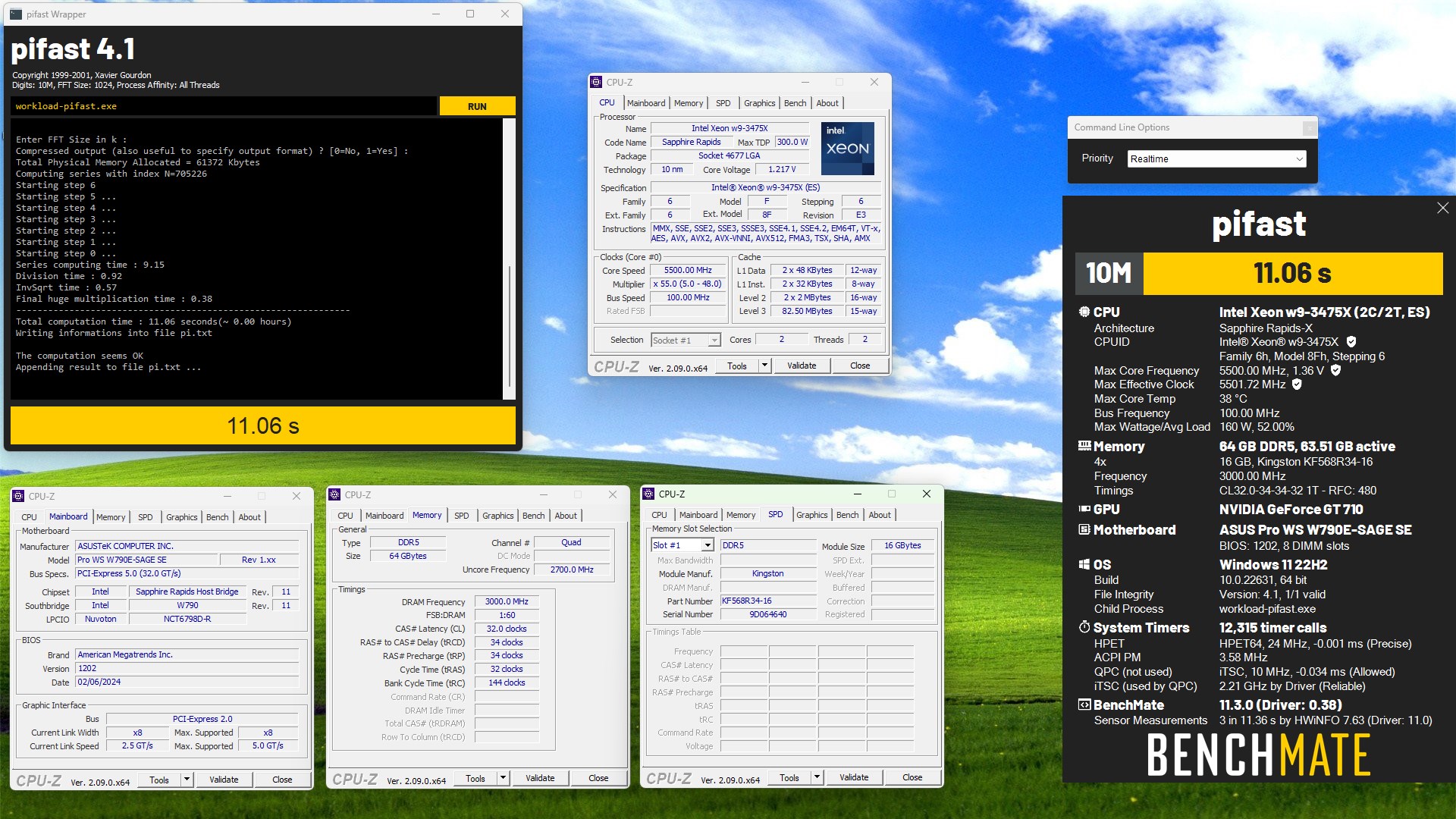Click the Core Speed 5500.00 MHz value
Image resolution: width=1456 pixels, height=819 pixels.
click(688, 271)
